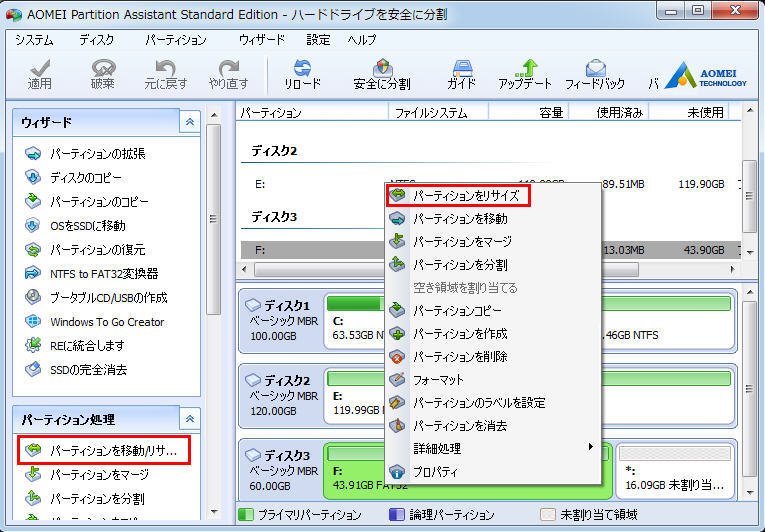Select the E: partition row
The height and width of the screenshot is (532, 765).
490,184
